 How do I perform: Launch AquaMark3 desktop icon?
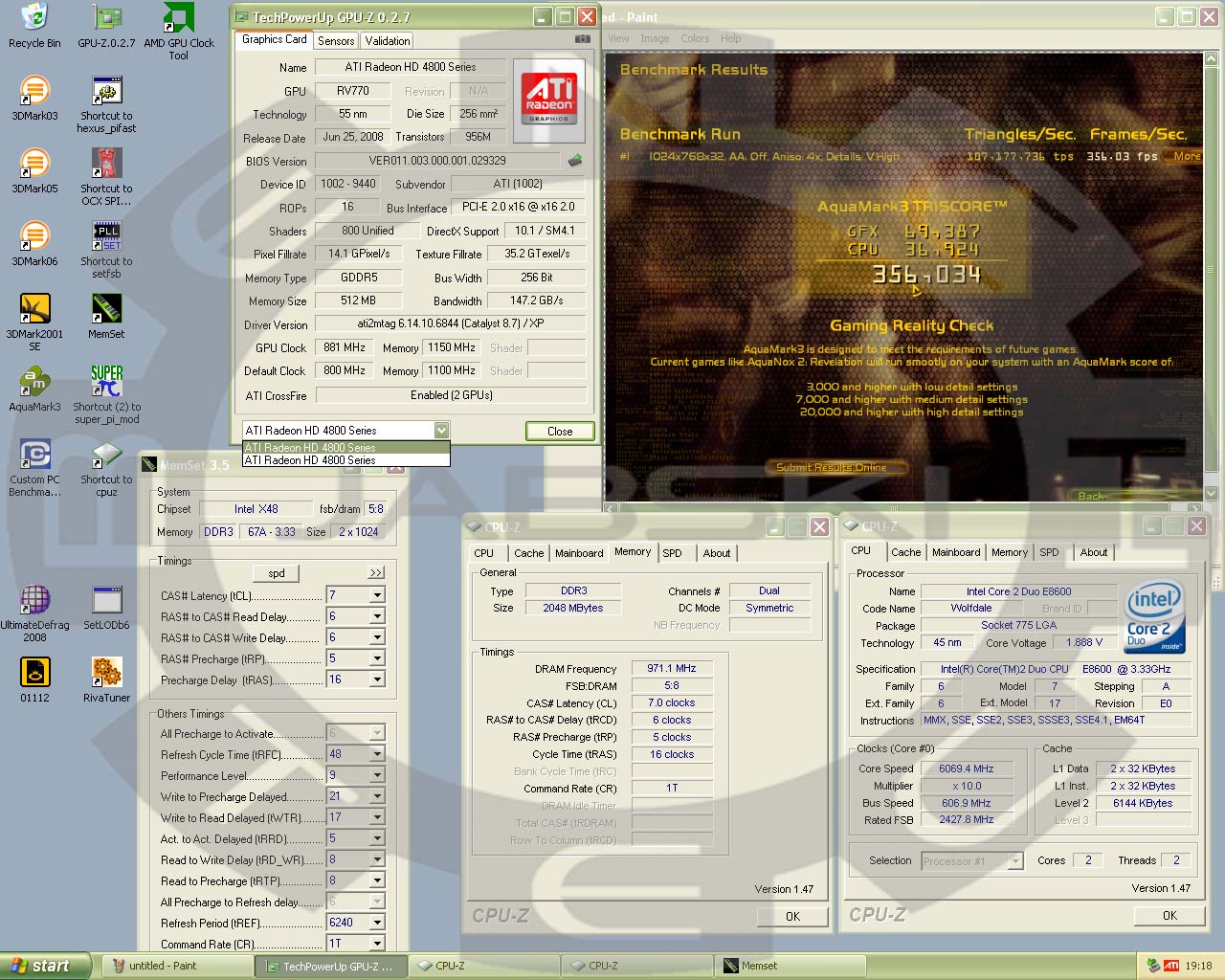point(34,389)
